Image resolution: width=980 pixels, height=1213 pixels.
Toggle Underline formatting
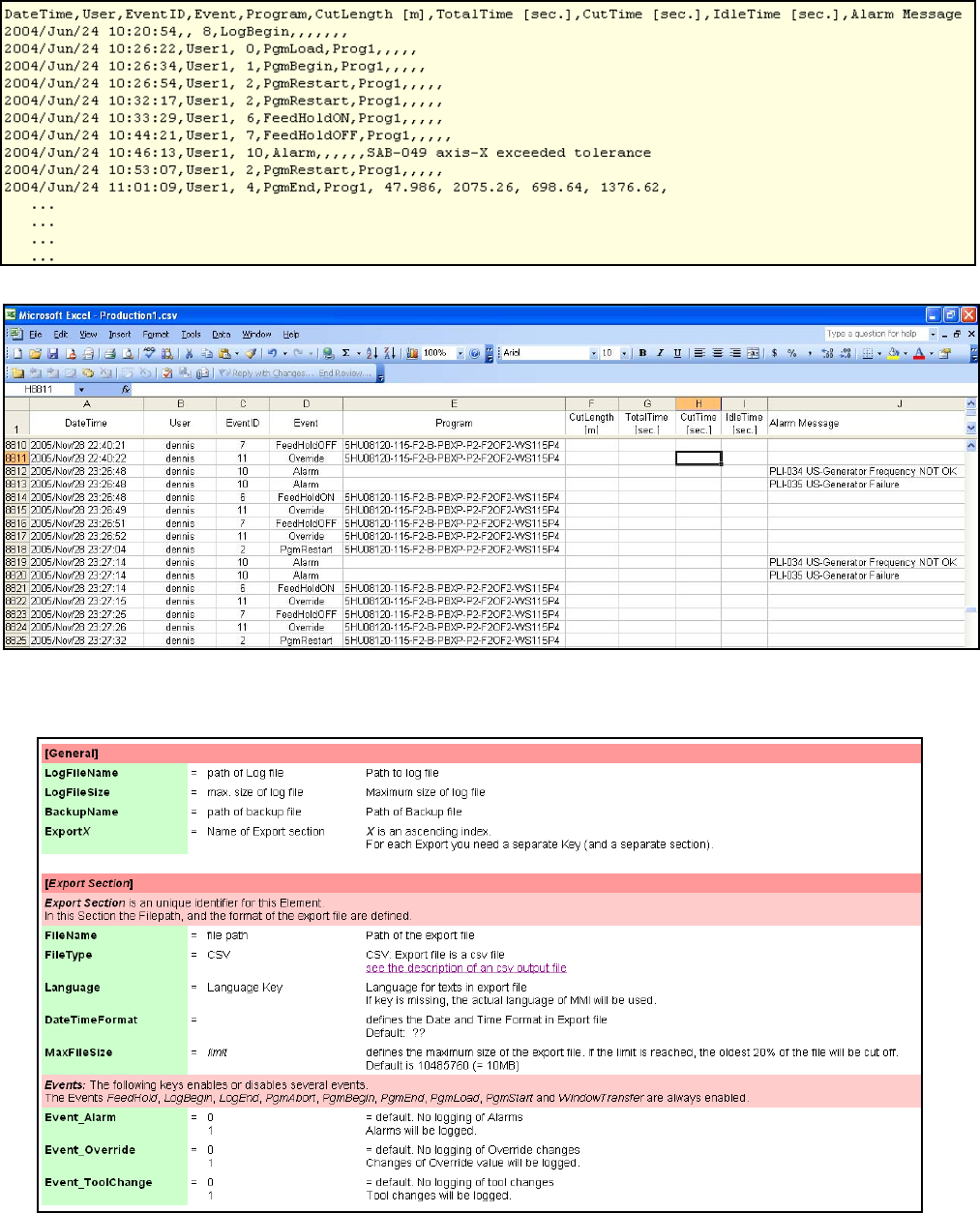point(677,353)
